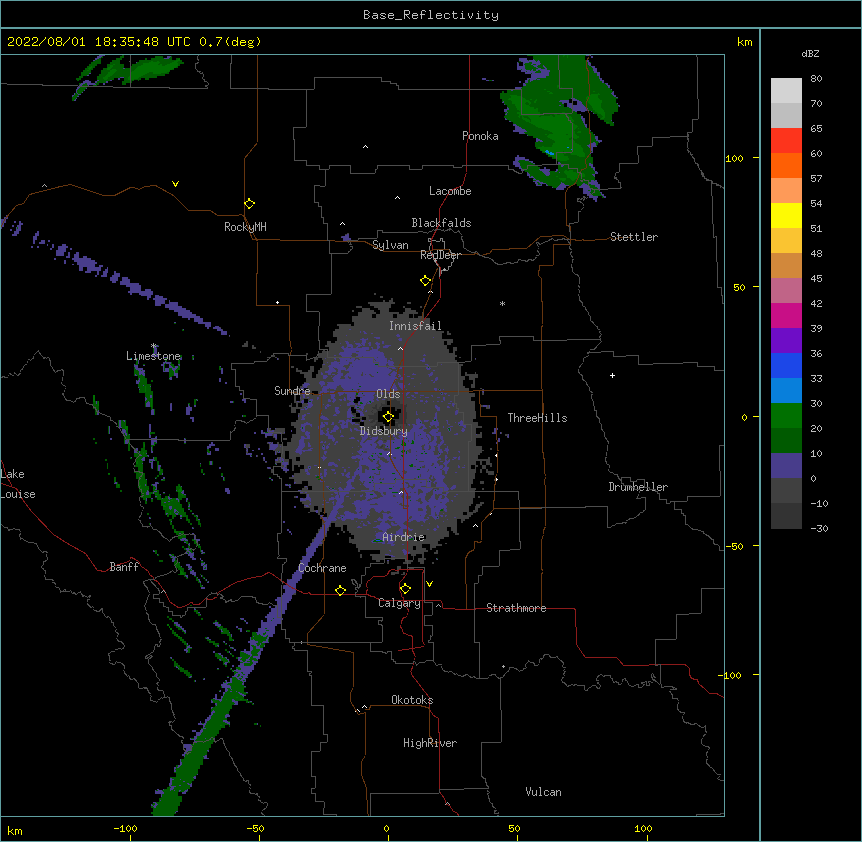Select the Lacombe map label
862x842 pixels.
tap(450, 191)
